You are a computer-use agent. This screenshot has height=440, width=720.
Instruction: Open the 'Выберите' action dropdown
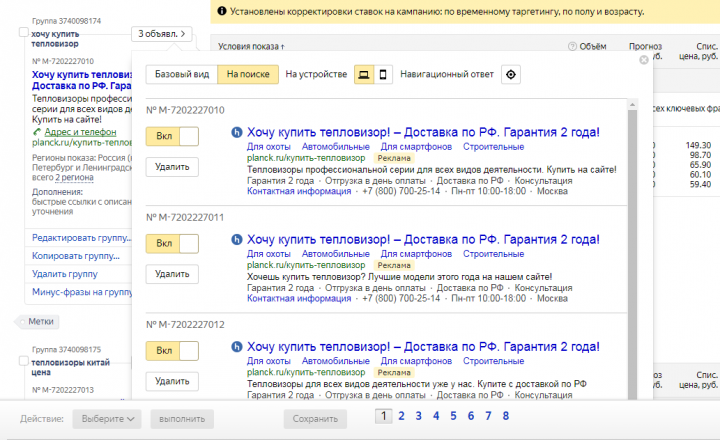[x=107, y=419]
